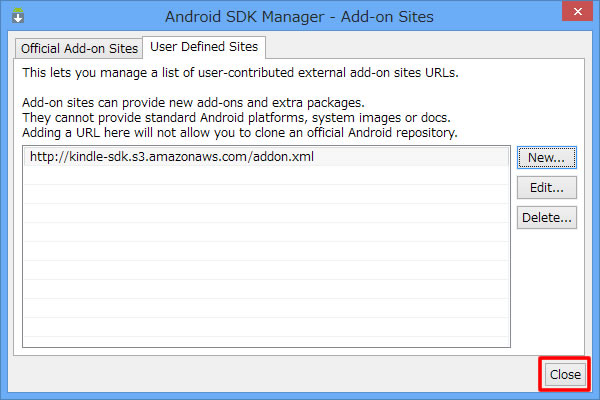Open the Edit... dialog for the selected site

(x=546, y=188)
